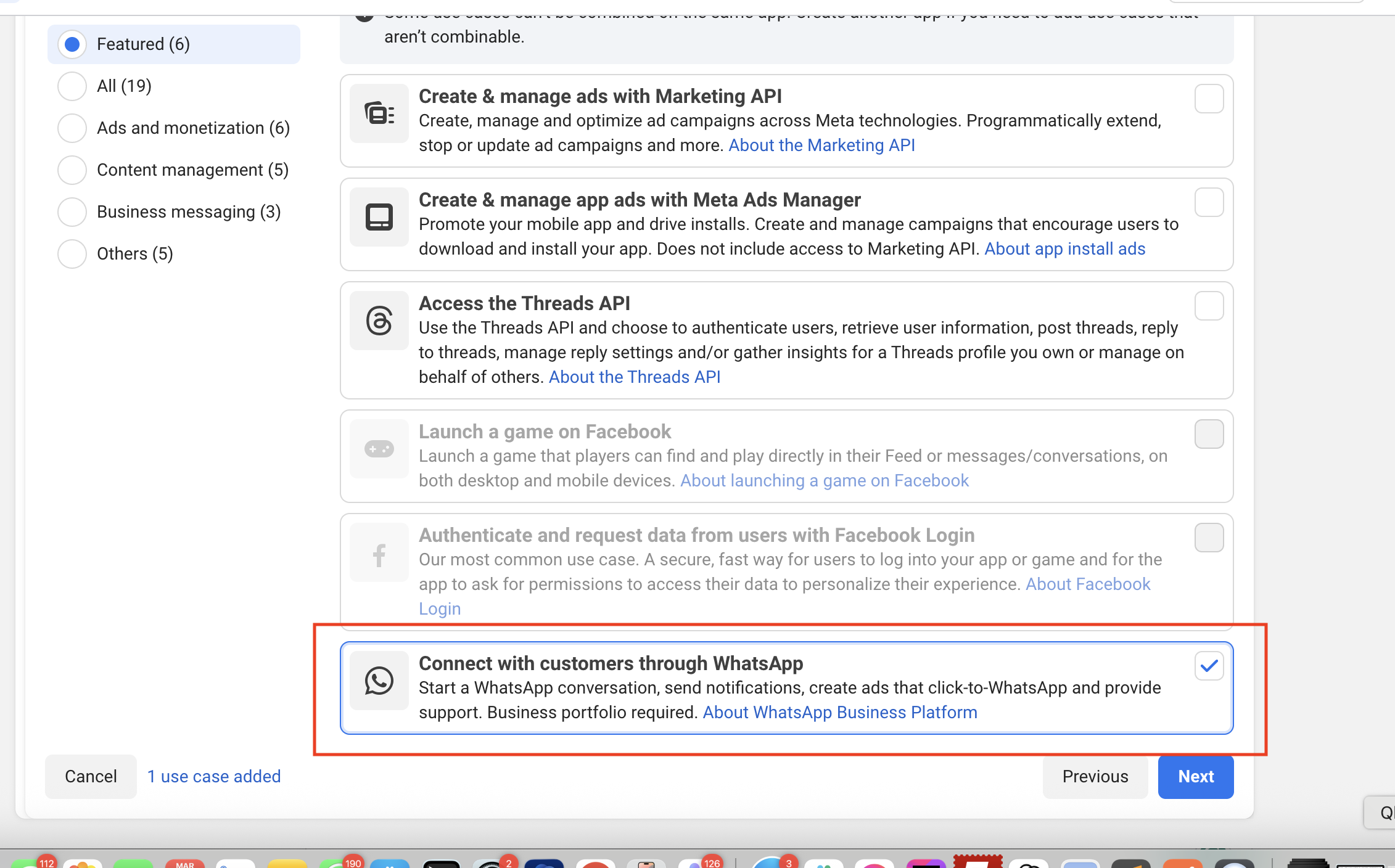
Task: Tick the Launch a game on Facebook checkbox
Action: click(x=1209, y=434)
